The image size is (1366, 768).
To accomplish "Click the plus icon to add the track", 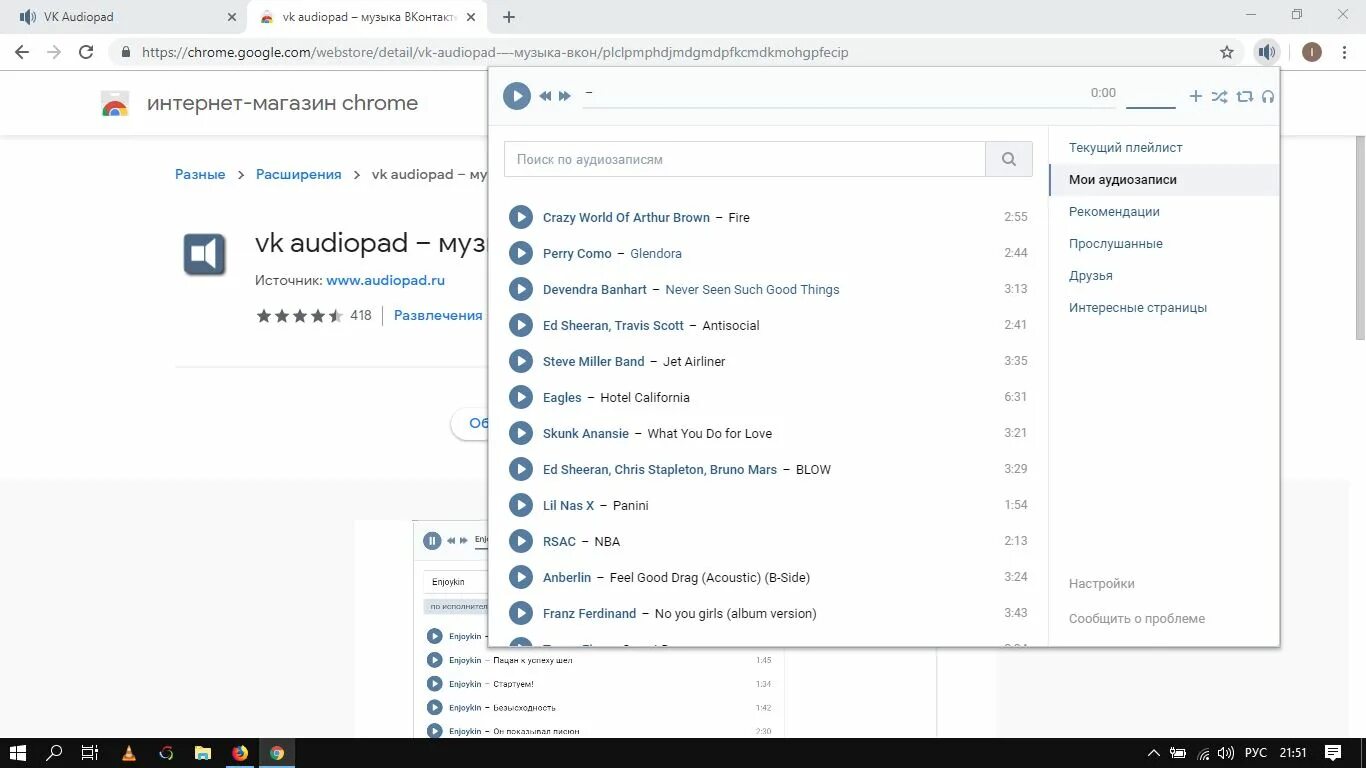I will [x=1195, y=96].
